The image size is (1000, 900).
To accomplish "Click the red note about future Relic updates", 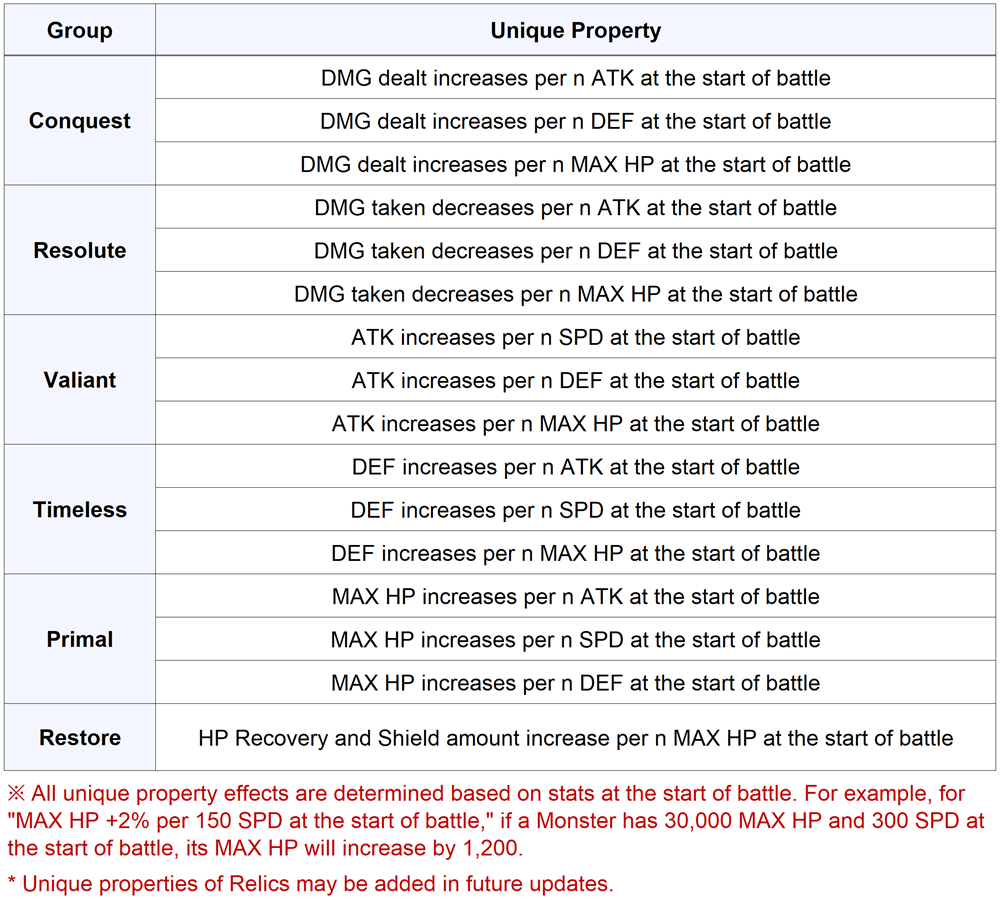I will [310, 883].
